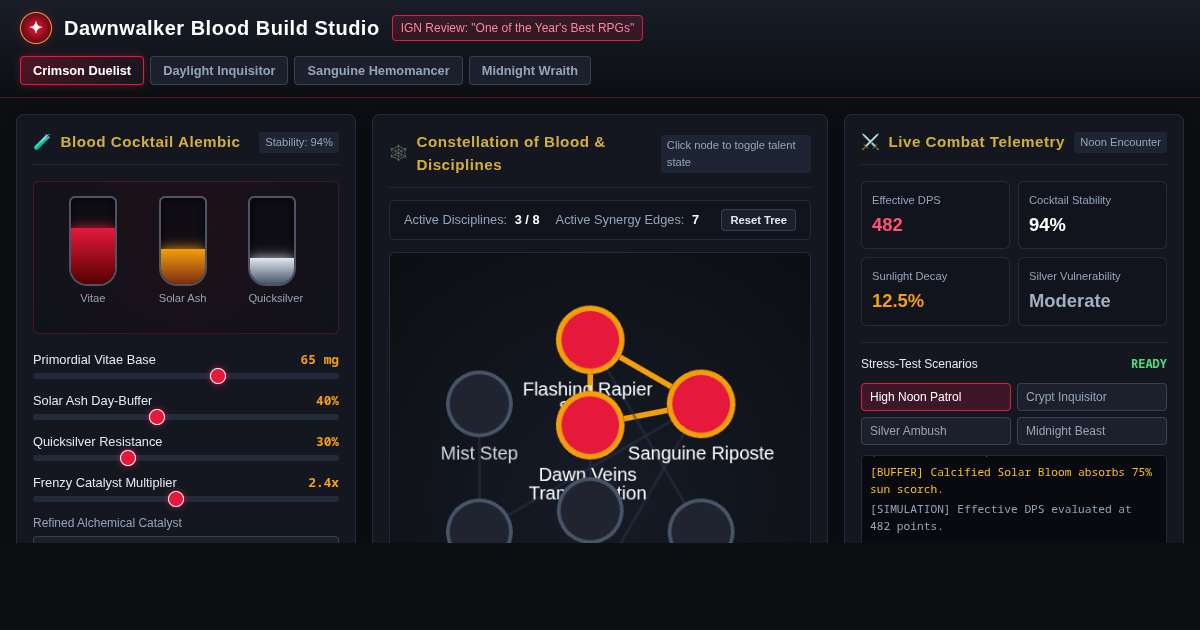The width and height of the screenshot is (1200, 630).
Task: Select the Midnight Beast scenario
Action: tap(1092, 431)
